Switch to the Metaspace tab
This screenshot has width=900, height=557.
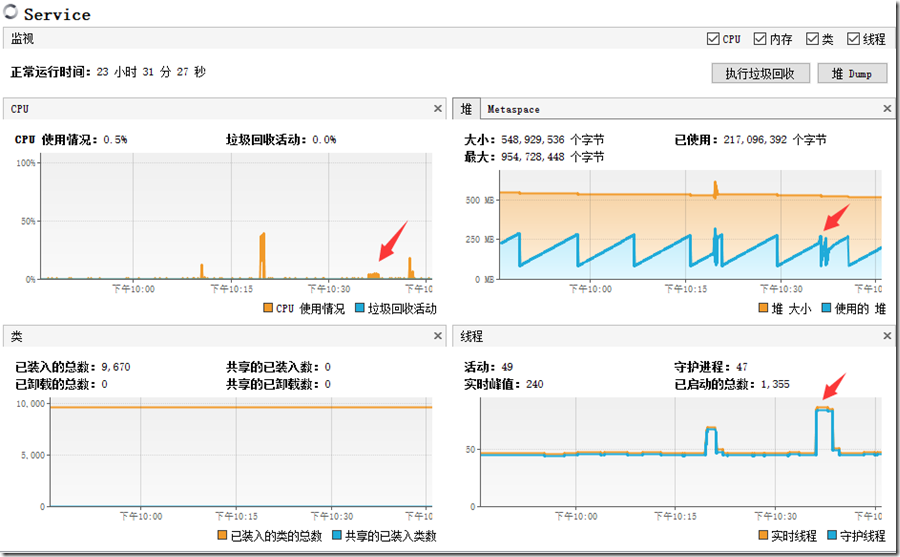click(513, 109)
